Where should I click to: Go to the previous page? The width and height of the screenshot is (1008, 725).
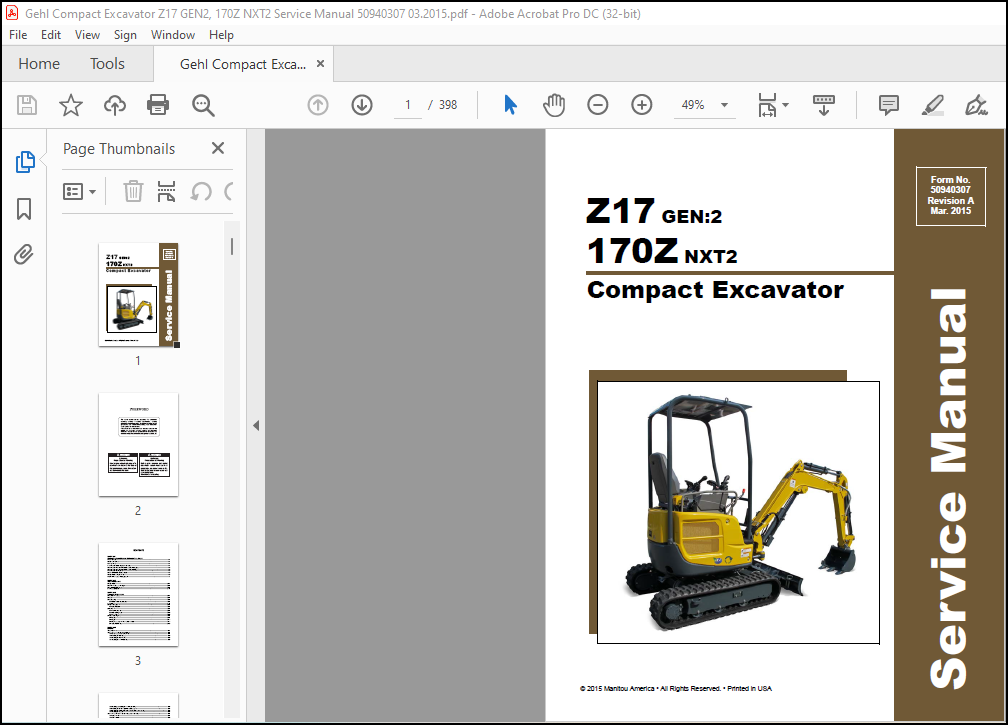tap(318, 105)
